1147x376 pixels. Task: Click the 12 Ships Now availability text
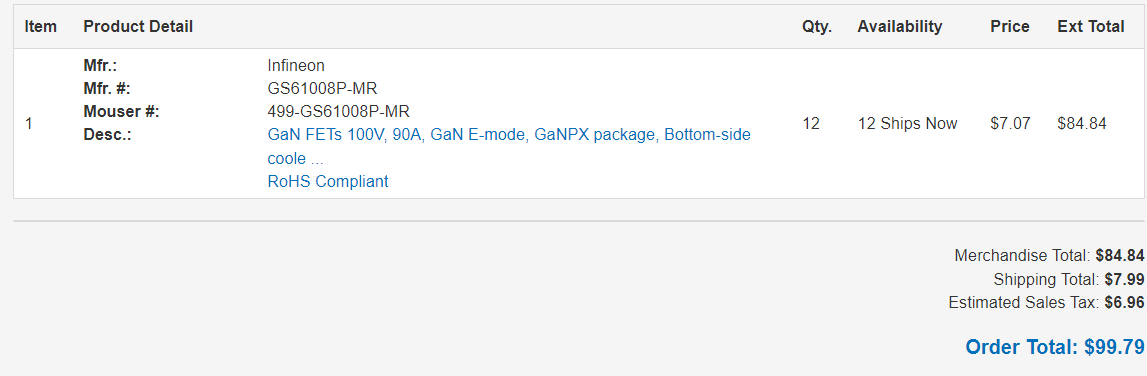907,124
